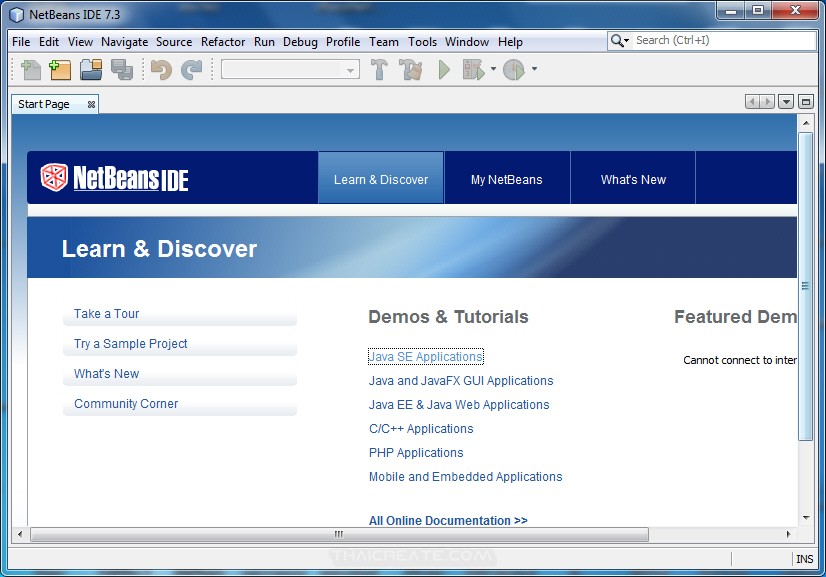
Task: Open the Tools menu
Action: coord(422,42)
